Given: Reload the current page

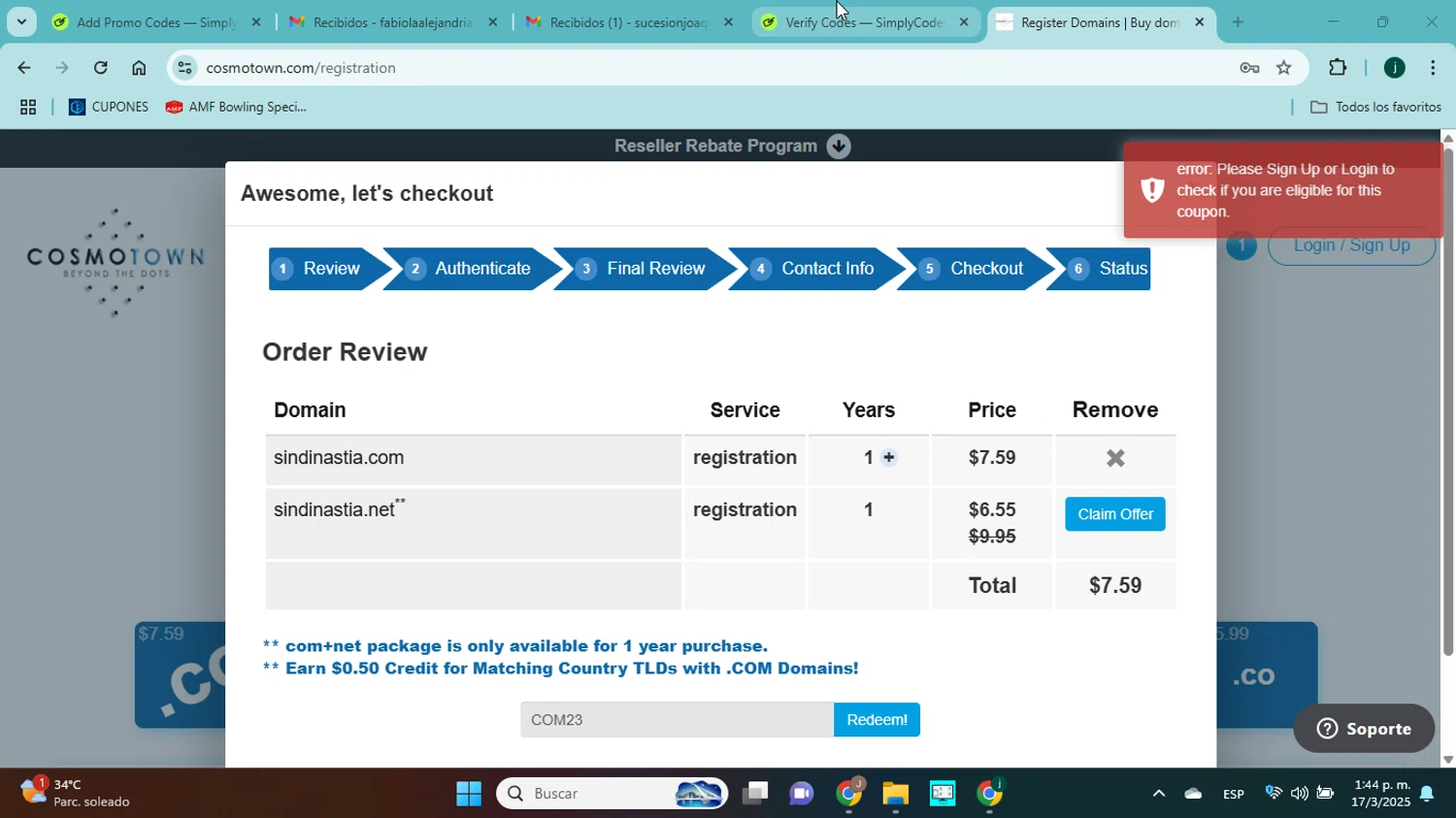Looking at the screenshot, I should click(100, 68).
